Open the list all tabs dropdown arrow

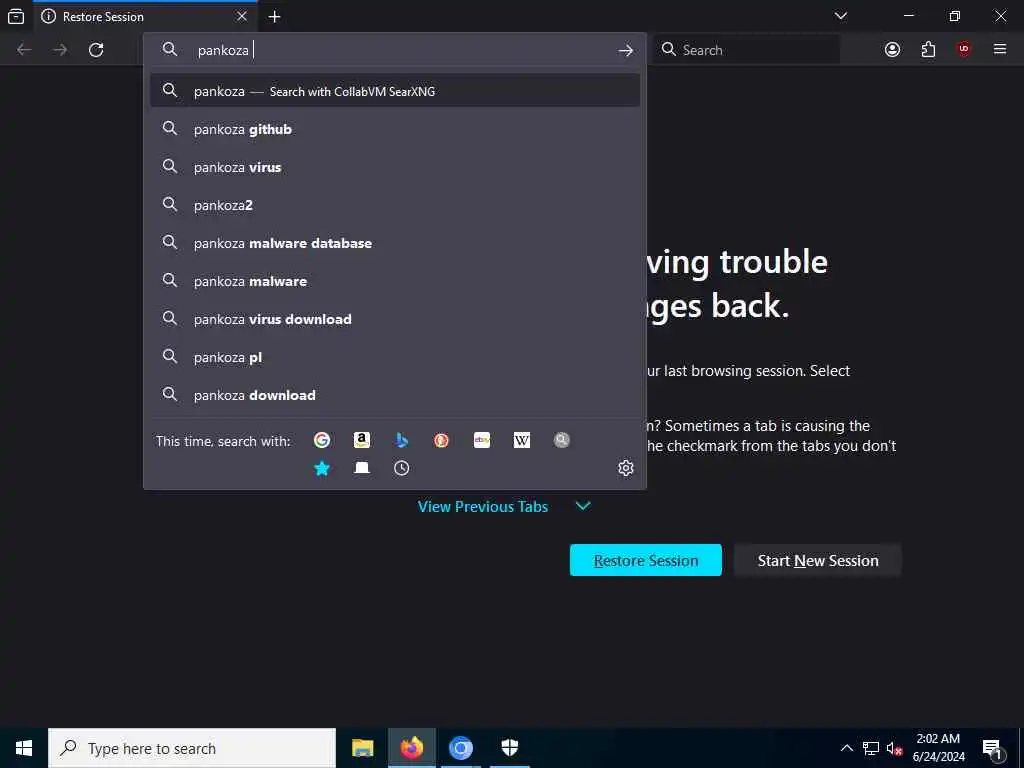pyautogui.click(x=841, y=16)
